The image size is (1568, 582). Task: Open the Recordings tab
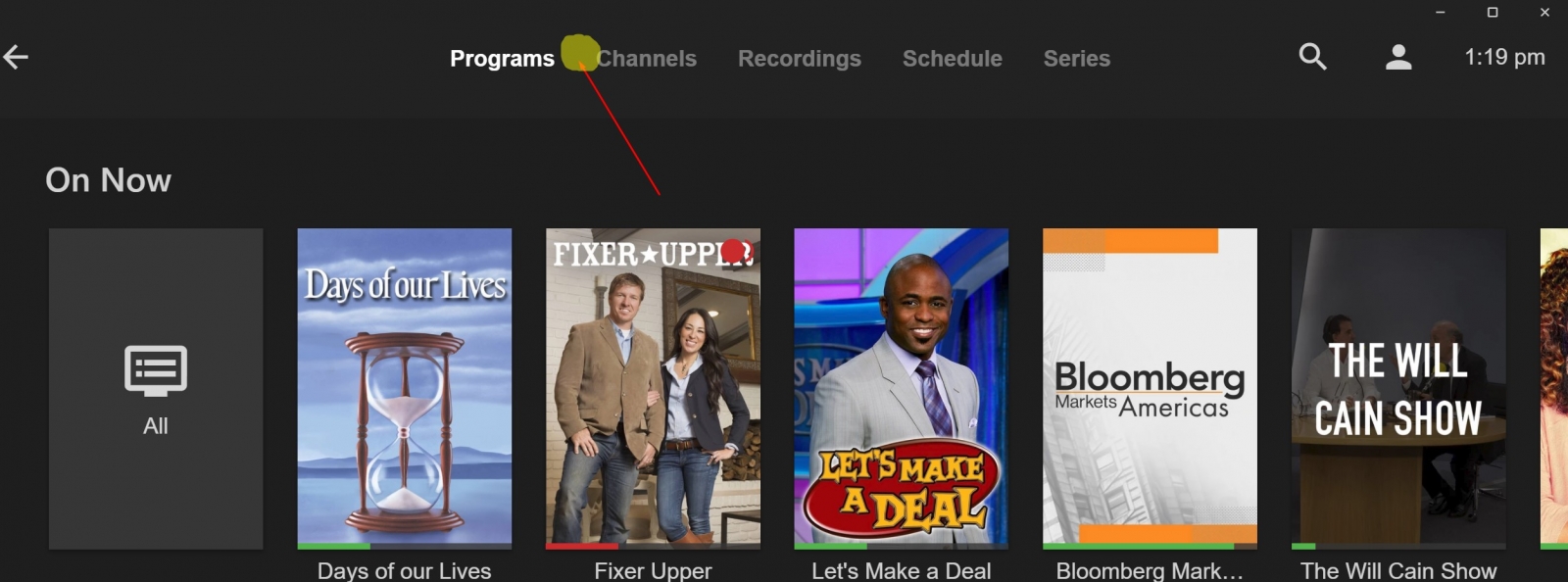coord(800,59)
